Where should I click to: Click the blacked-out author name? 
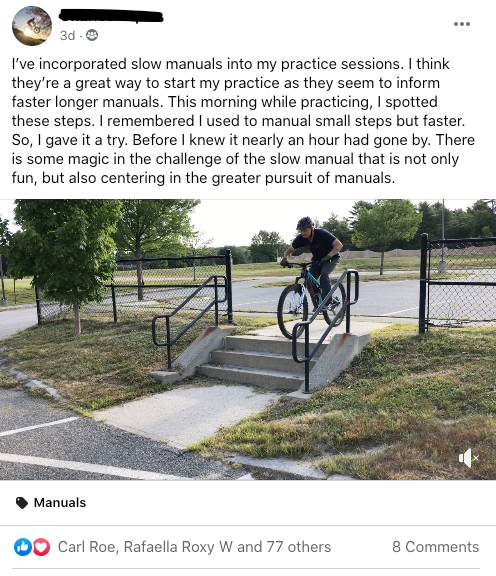[x=111, y=16]
